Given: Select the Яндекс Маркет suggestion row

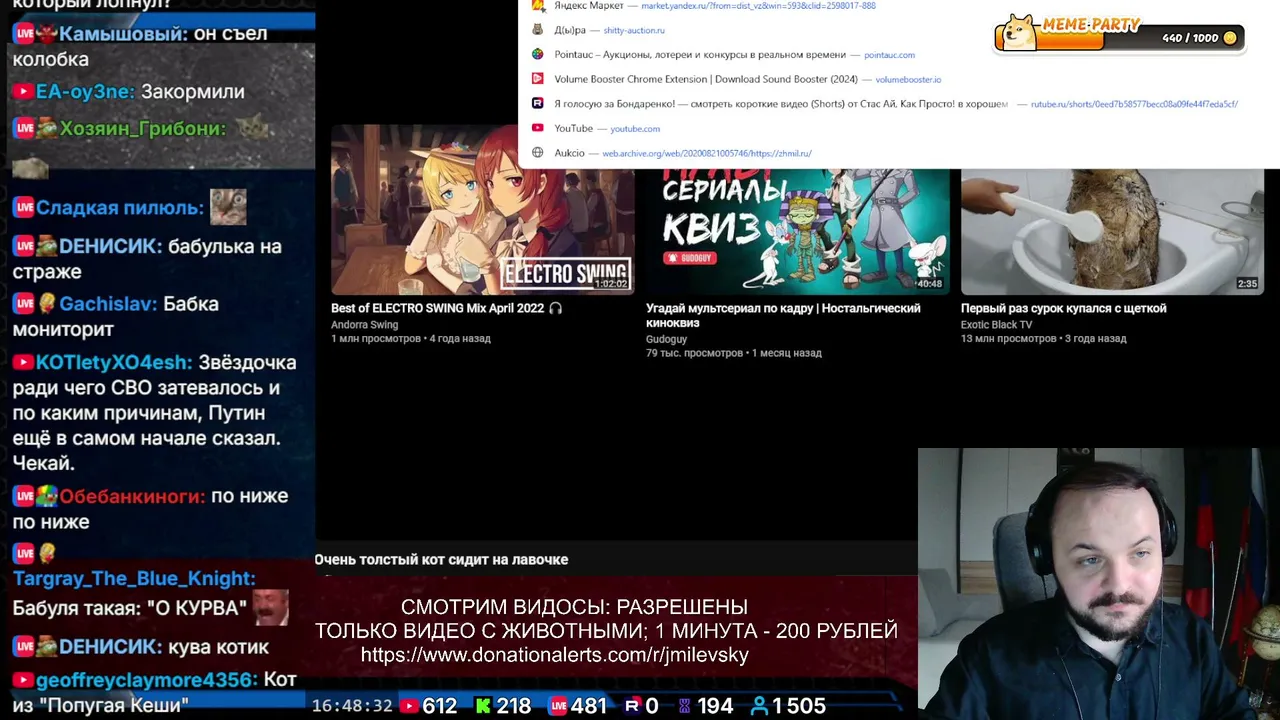Looking at the screenshot, I should pos(898,6).
